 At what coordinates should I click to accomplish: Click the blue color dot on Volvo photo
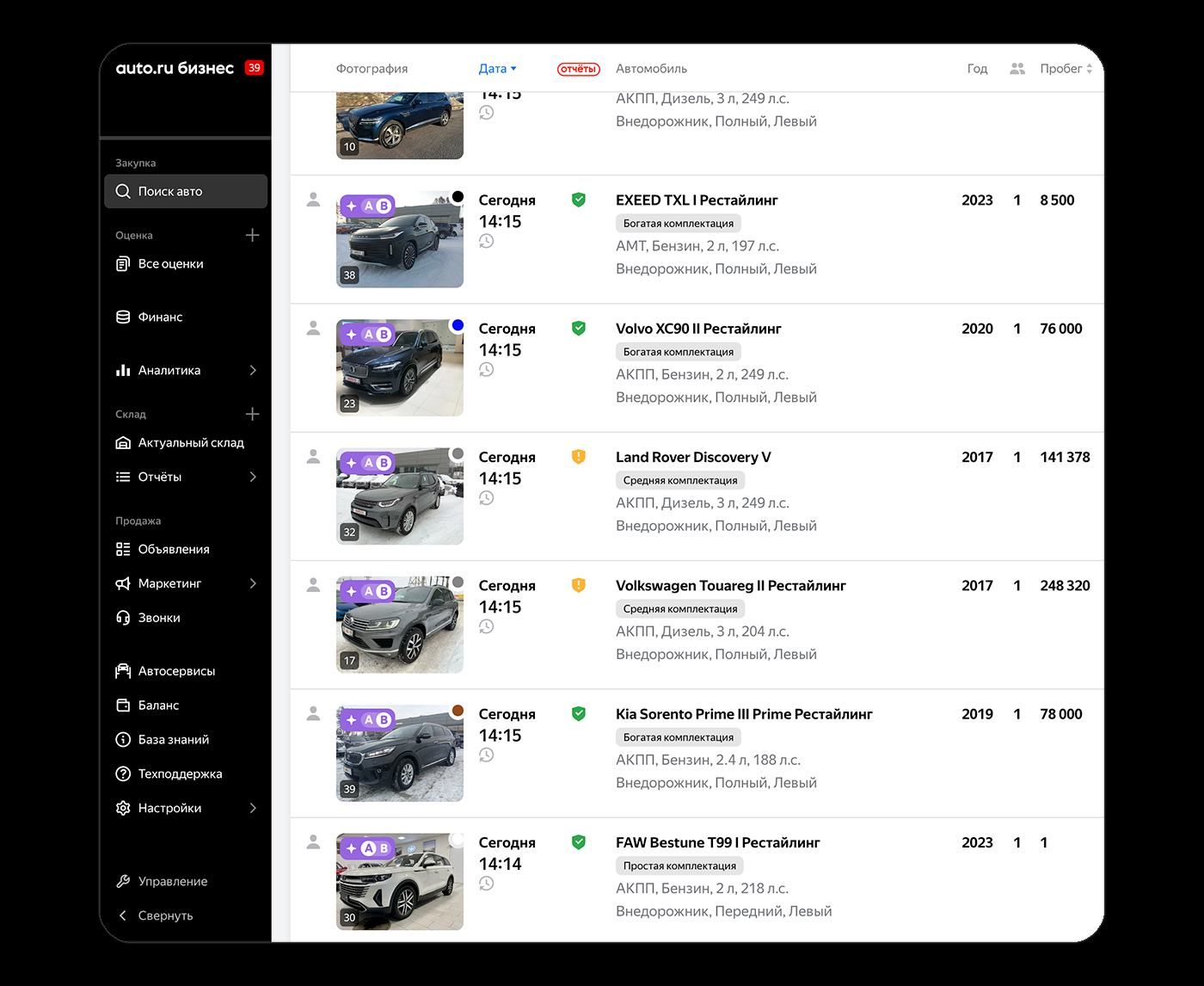458,325
